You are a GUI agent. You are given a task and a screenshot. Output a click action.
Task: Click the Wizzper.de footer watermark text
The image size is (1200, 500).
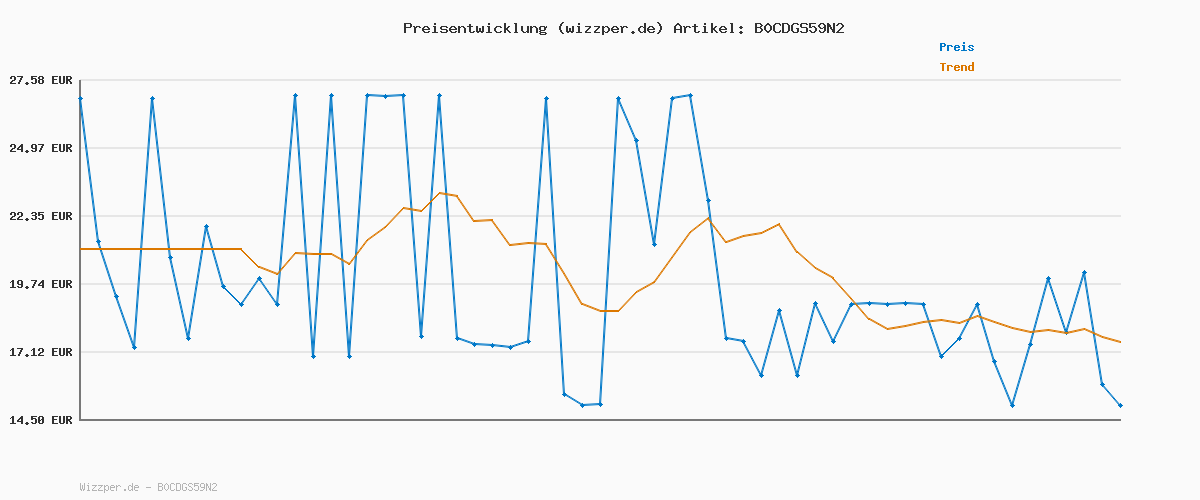click(x=148, y=487)
